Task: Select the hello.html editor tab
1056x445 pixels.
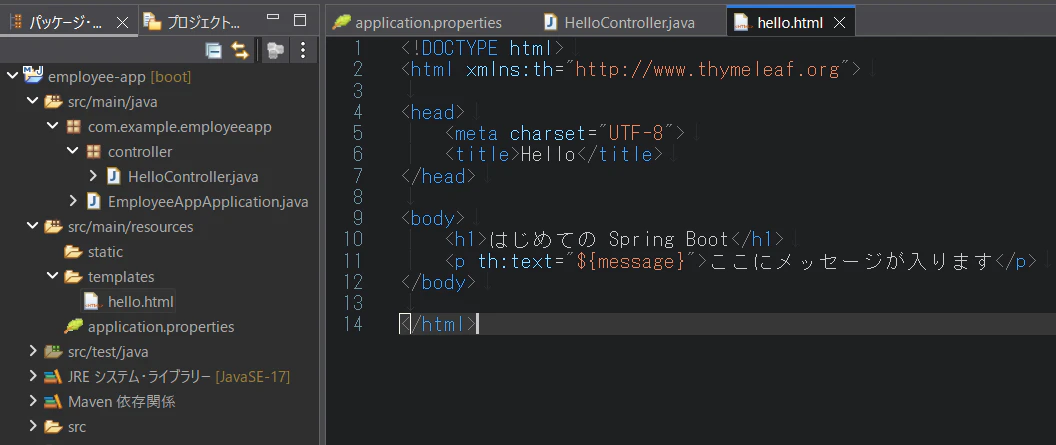Action: 789,23
